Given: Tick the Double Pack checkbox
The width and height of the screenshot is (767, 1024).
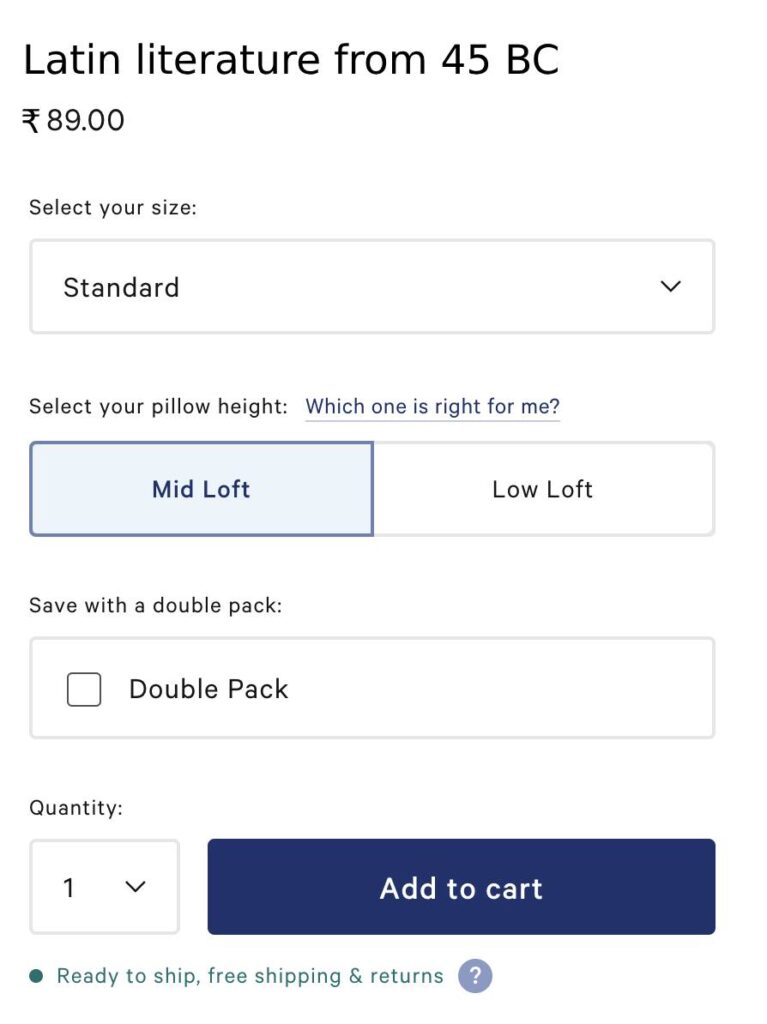Looking at the screenshot, I should [x=84, y=689].
